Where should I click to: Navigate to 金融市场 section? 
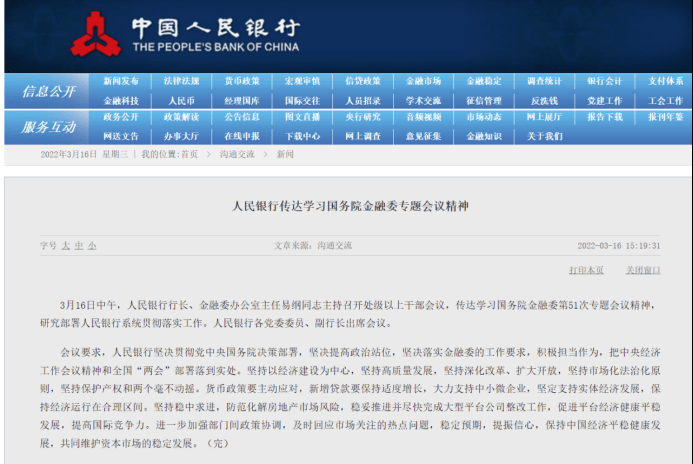423,81
